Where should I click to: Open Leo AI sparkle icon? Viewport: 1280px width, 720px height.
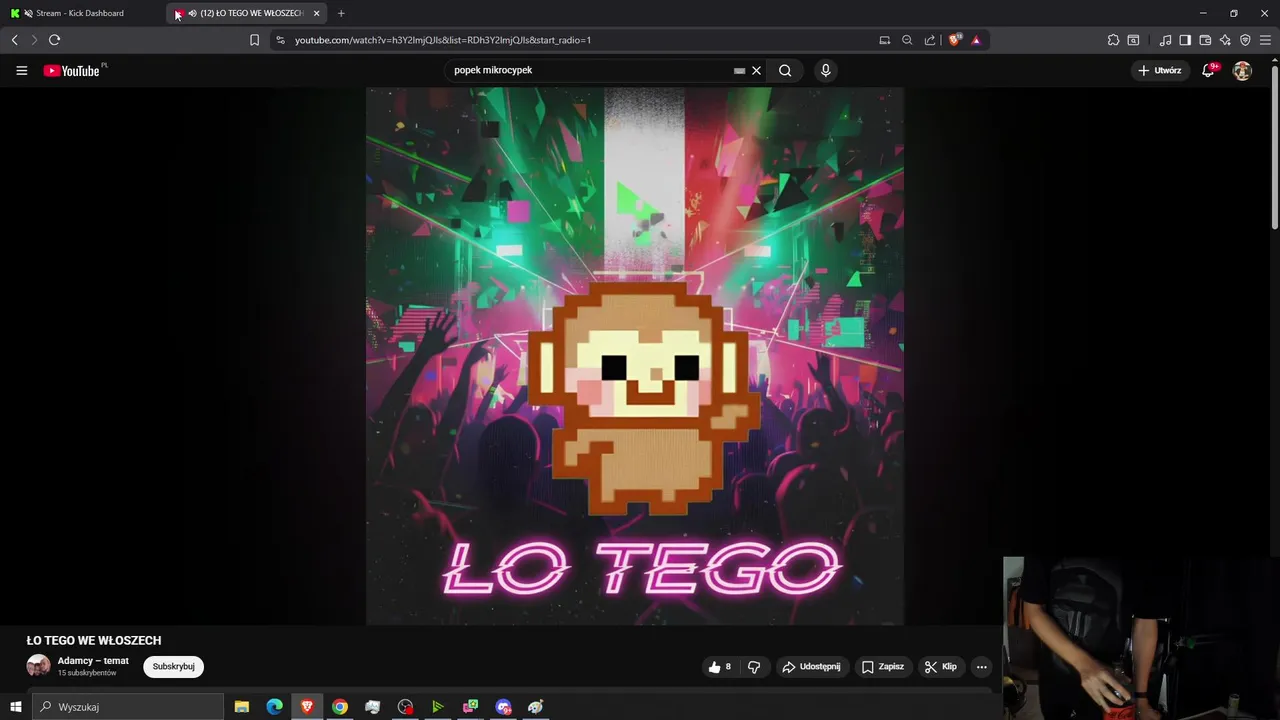[1225, 40]
